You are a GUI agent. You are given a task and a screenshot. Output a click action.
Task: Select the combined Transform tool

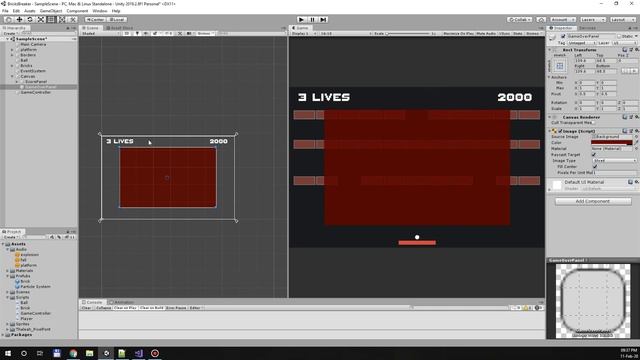tap(62, 20)
